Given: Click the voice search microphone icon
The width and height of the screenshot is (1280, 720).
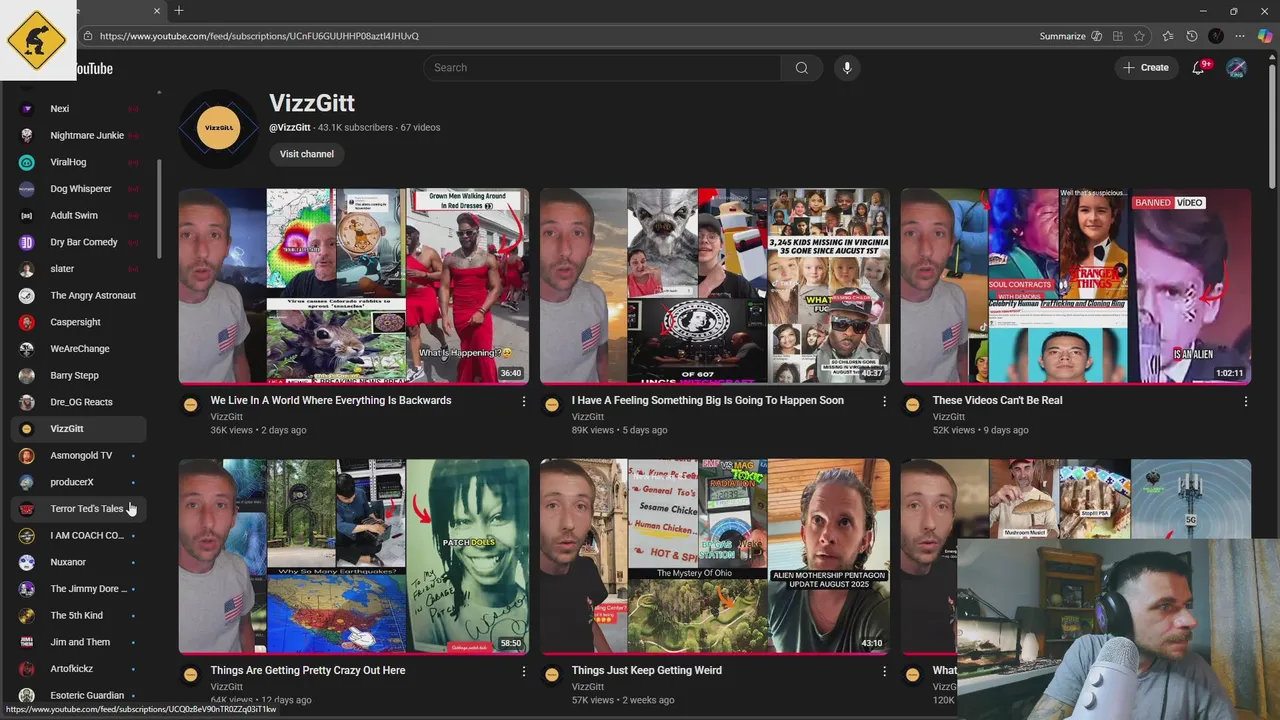Looking at the screenshot, I should coord(847,68).
